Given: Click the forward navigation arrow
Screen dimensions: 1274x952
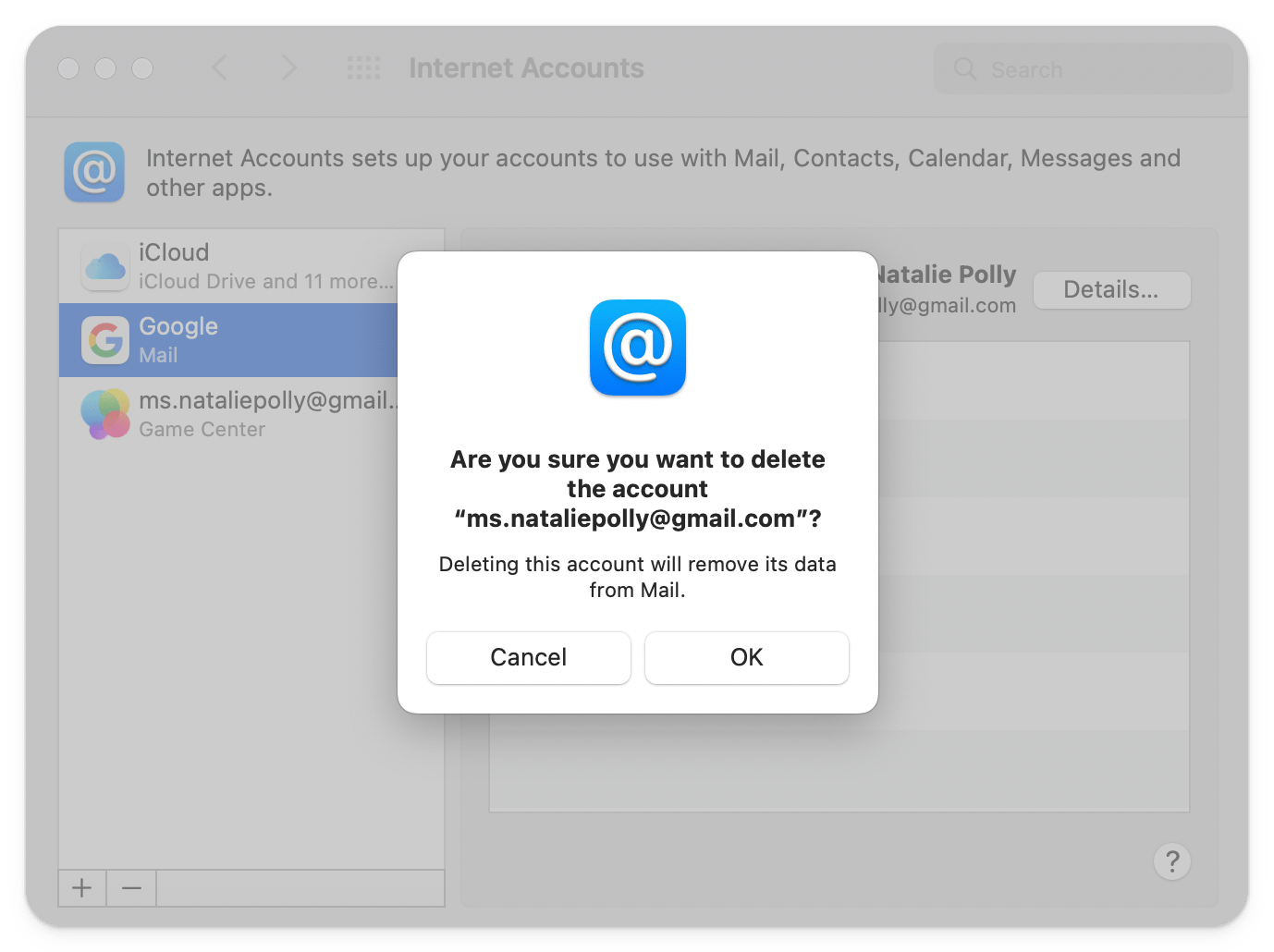Looking at the screenshot, I should 288,67.
